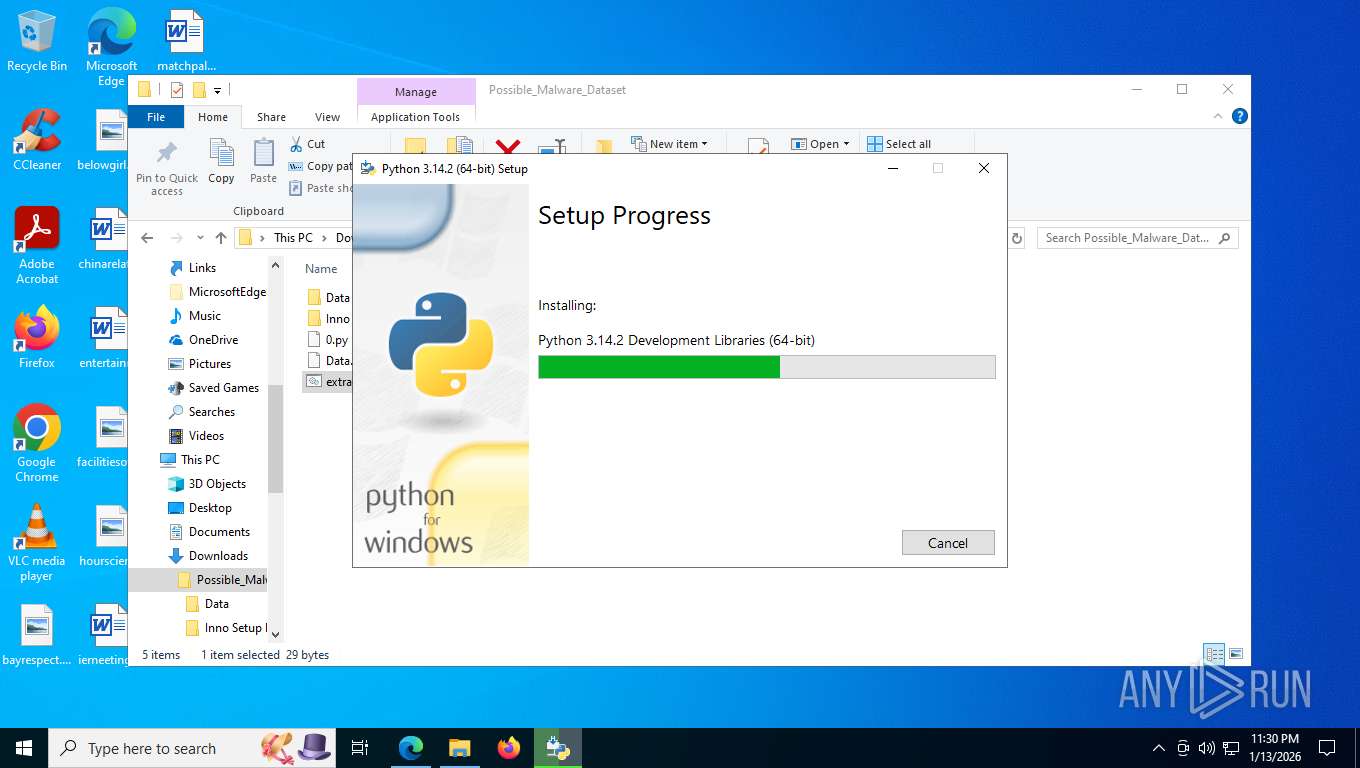Image resolution: width=1360 pixels, height=768 pixels.
Task: Select 3D Objects under This PC
Action: pos(217,484)
